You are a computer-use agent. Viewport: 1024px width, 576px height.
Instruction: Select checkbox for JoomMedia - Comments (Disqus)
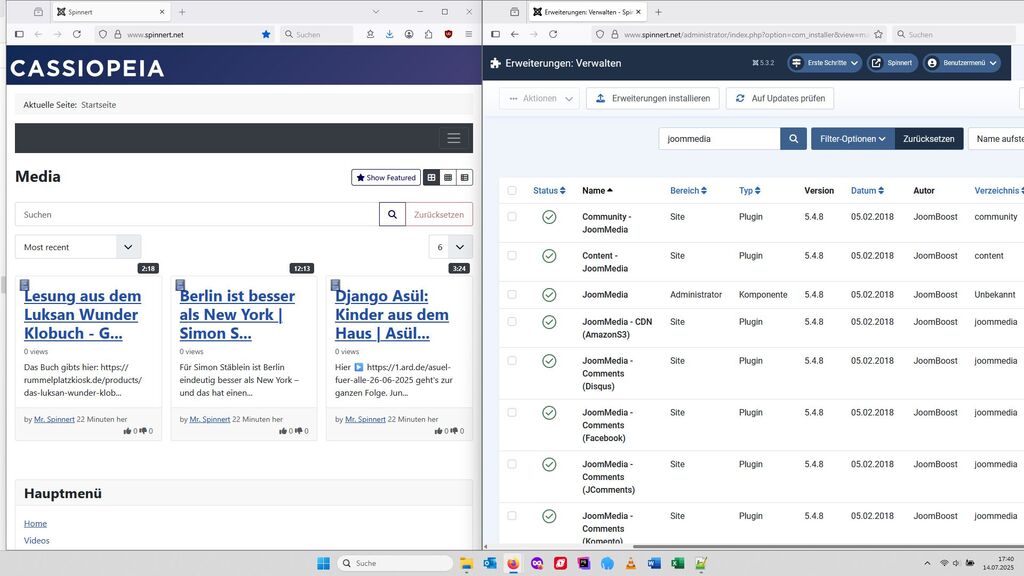[x=512, y=360]
